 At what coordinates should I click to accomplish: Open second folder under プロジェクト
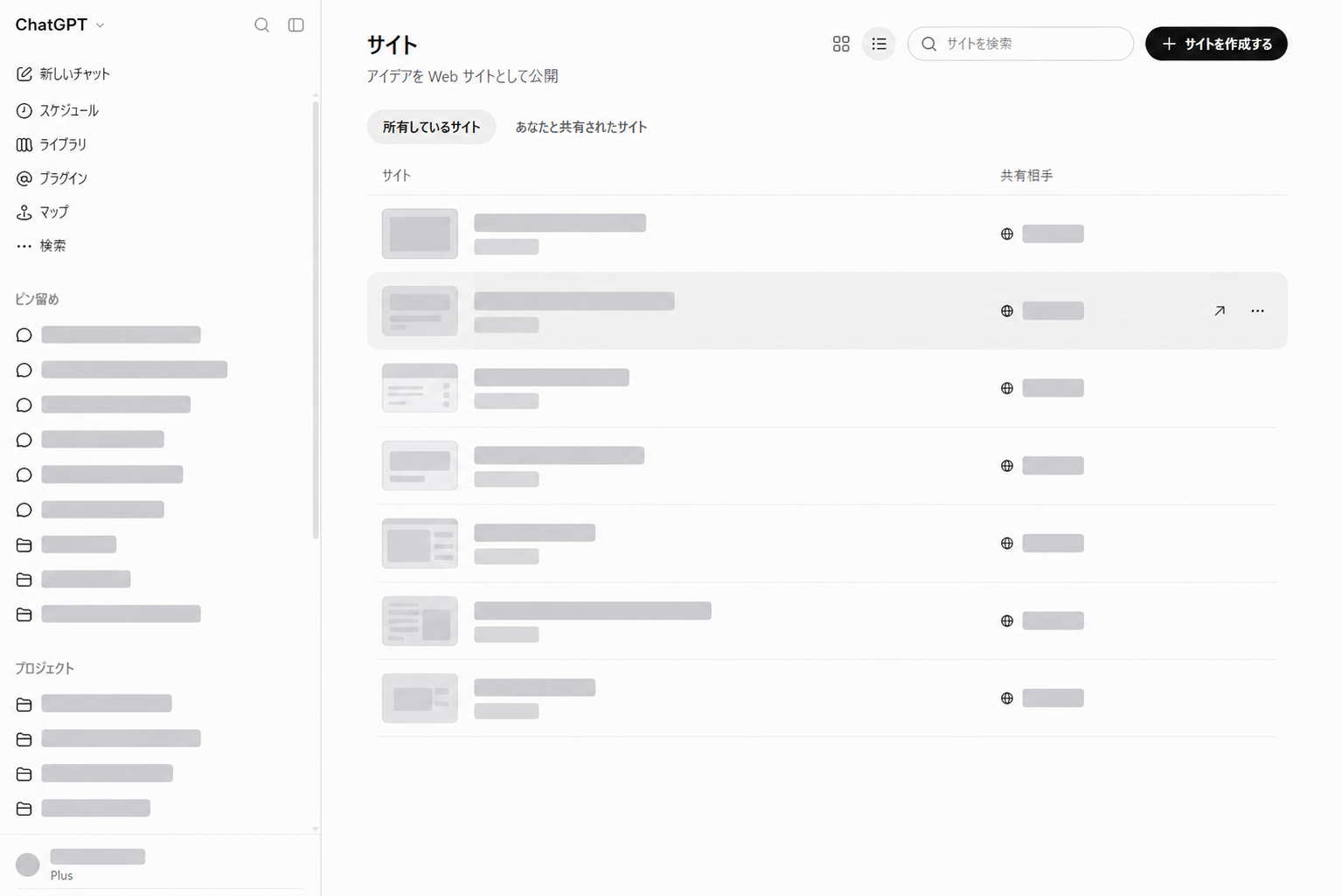24,739
